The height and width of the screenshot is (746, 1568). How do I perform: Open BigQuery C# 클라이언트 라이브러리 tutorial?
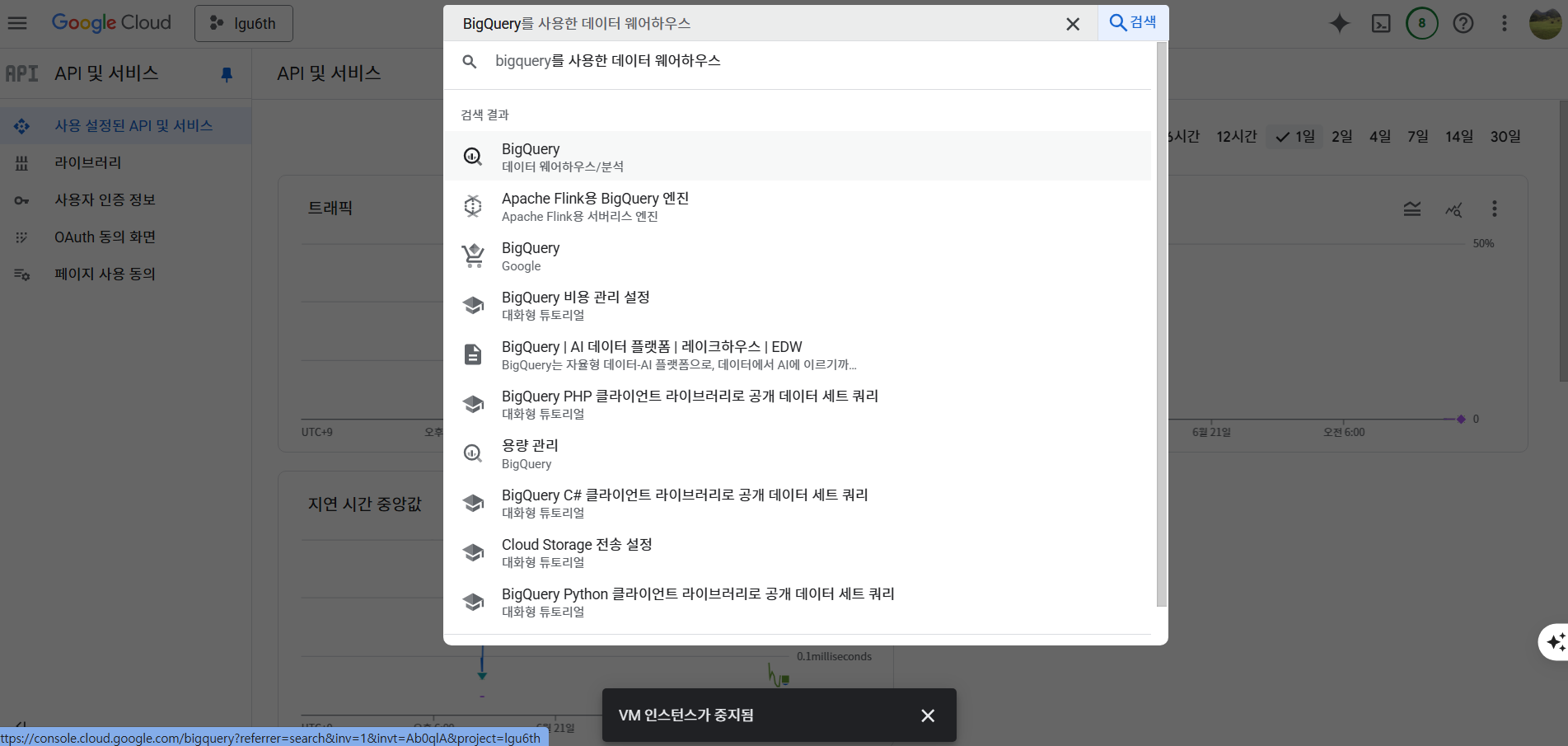[x=797, y=502]
